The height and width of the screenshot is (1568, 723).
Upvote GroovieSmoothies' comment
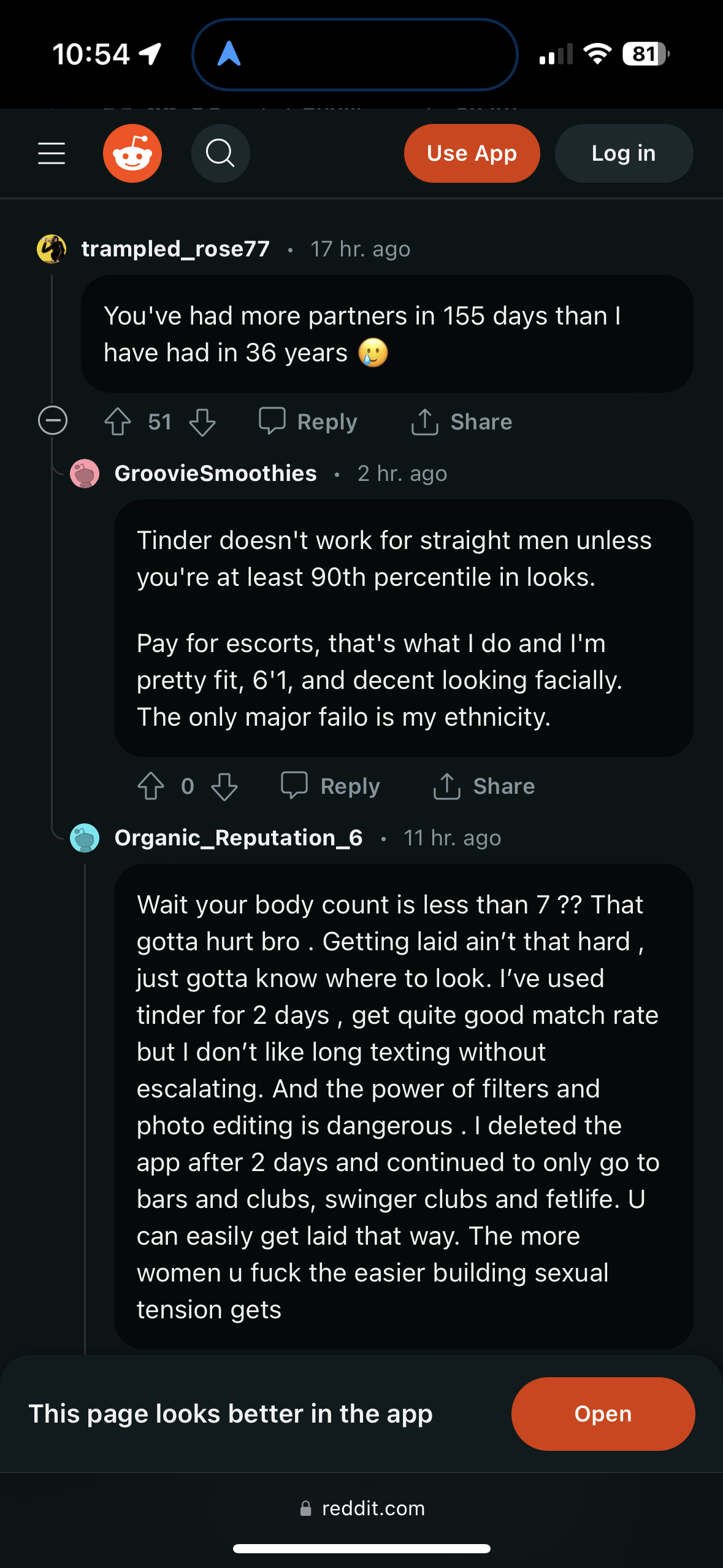click(x=151, y=786)
